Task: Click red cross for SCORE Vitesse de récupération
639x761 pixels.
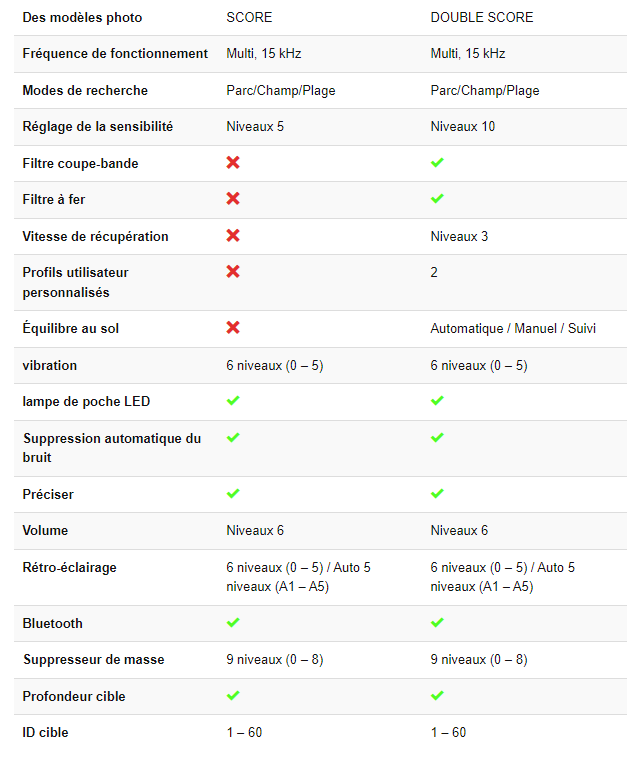Action: [x=233, y=236]
